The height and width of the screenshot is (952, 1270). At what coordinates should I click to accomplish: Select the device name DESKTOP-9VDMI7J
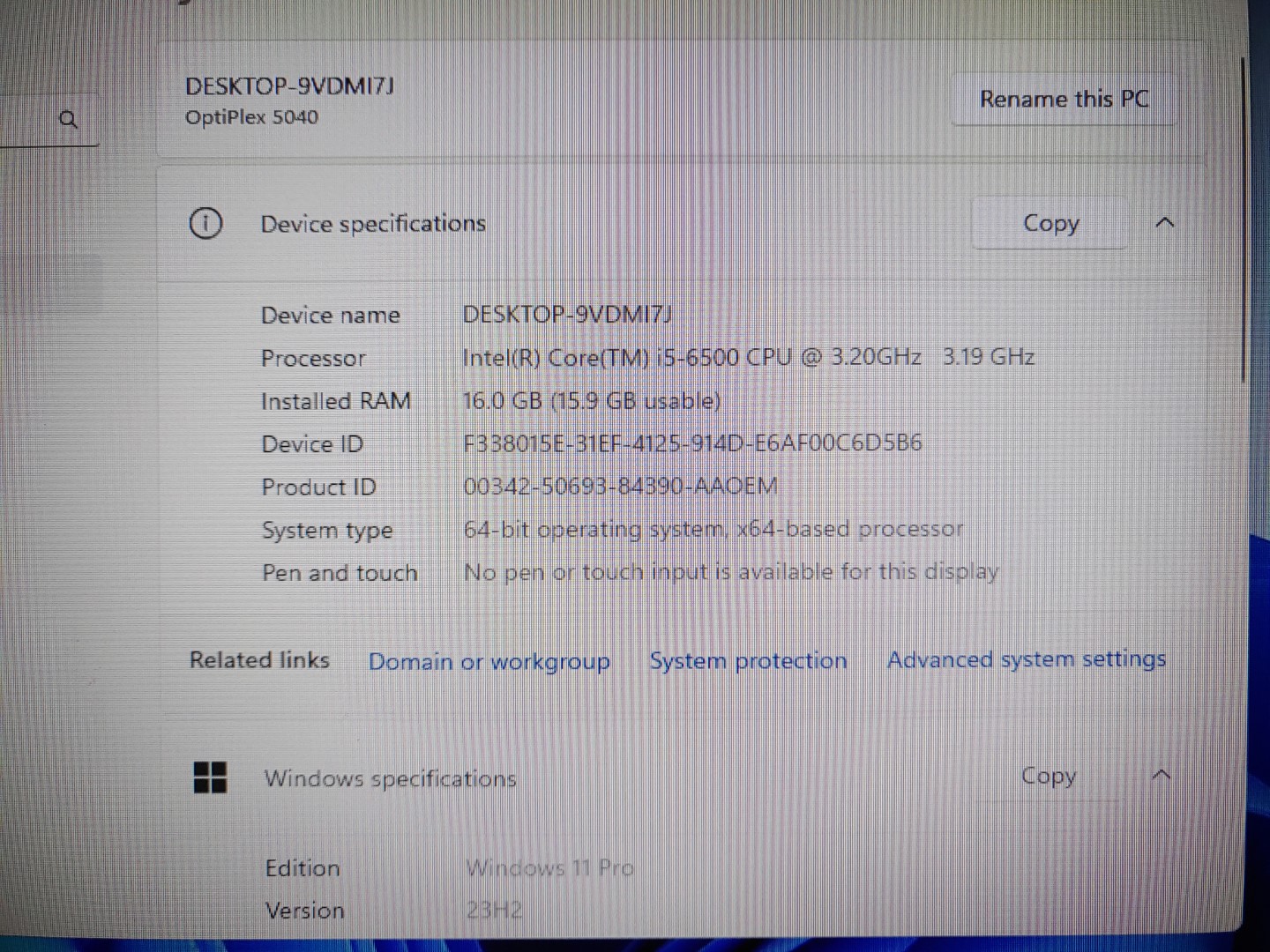point(567,314)
